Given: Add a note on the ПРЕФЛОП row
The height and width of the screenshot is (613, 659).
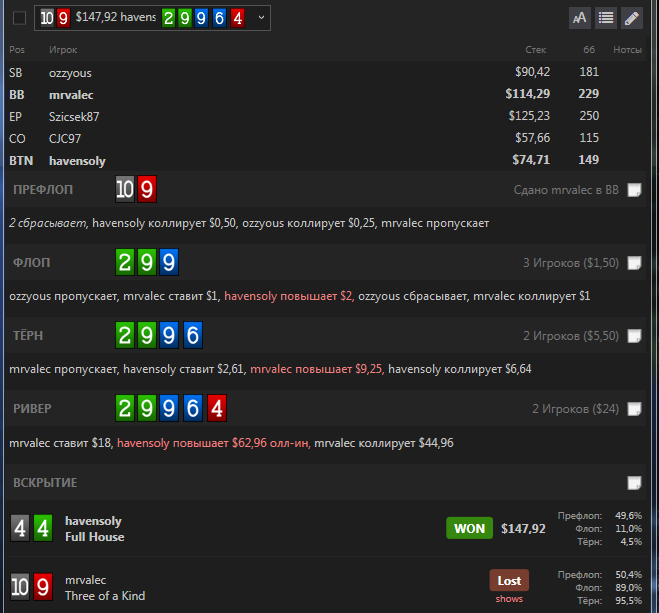Looking at the screenshot, I should click(x=634, y=190).
